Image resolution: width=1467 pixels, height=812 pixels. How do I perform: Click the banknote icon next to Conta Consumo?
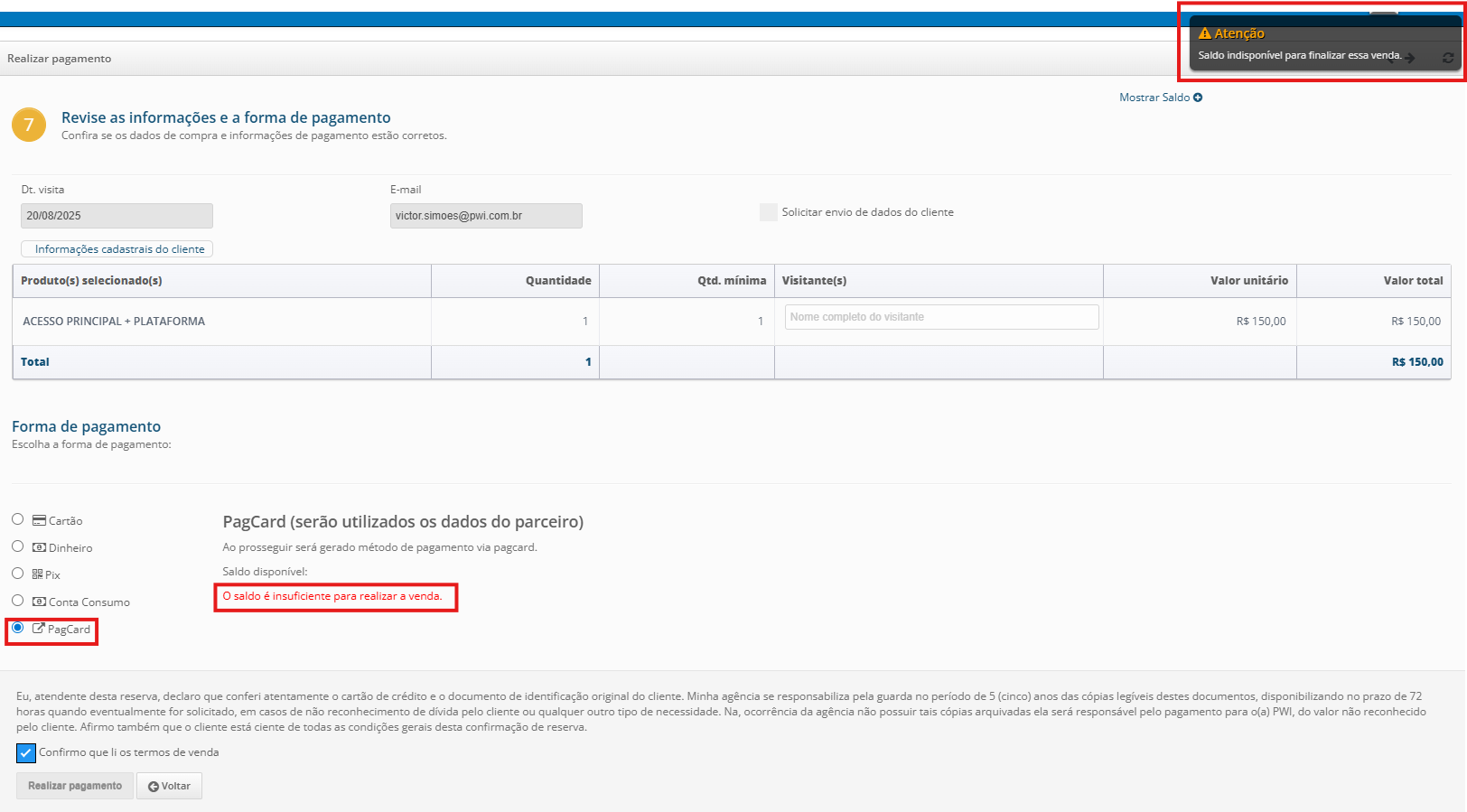click(x=39, y=602)
